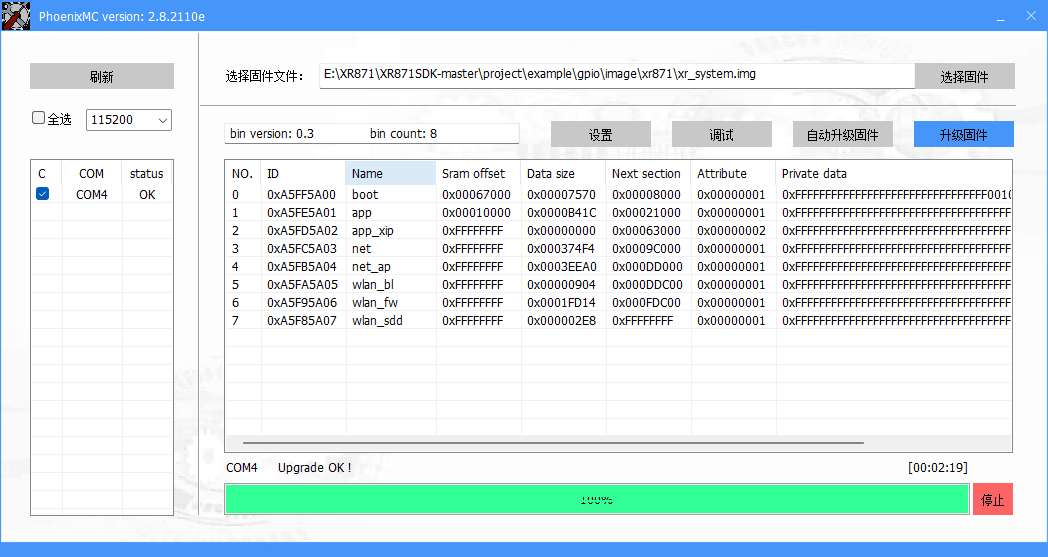This screenshot has width=1048, height=557.
Task: Click the bin count: 8 label
Action: [404, 134]
